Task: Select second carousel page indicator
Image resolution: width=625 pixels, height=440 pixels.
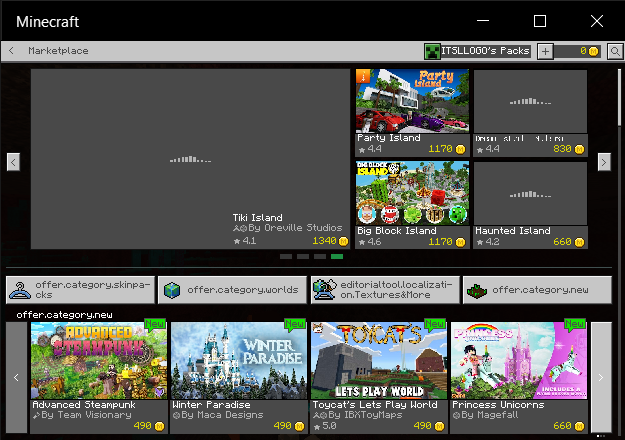Action: [x=303, y=256]
